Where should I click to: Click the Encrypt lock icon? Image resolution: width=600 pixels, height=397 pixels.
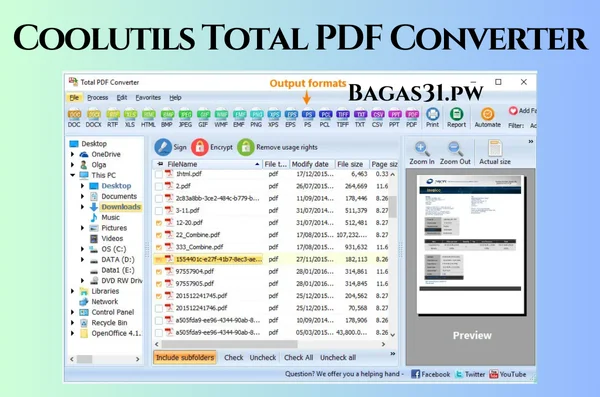[200, 147]
